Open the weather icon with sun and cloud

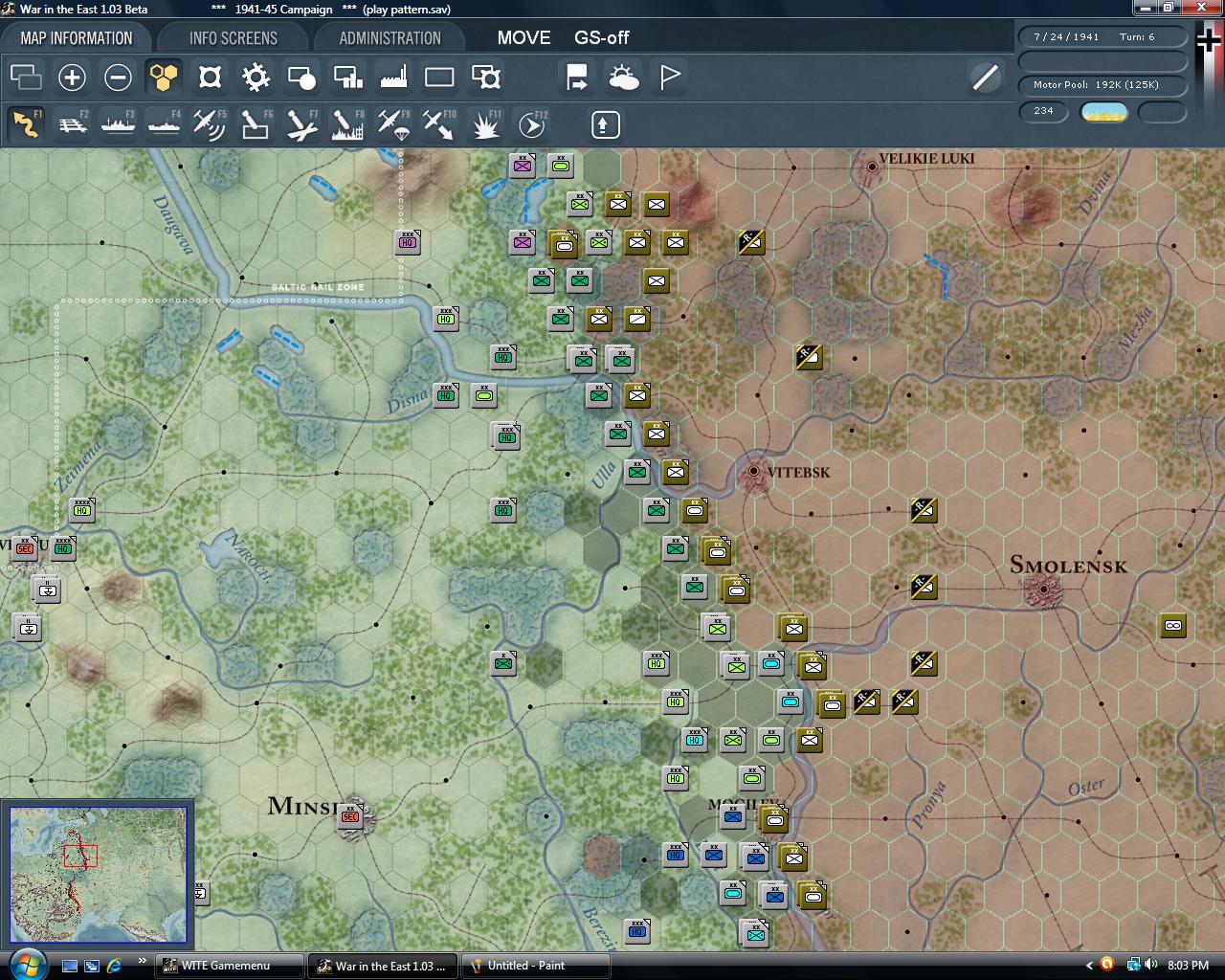(x=623, y=77)
